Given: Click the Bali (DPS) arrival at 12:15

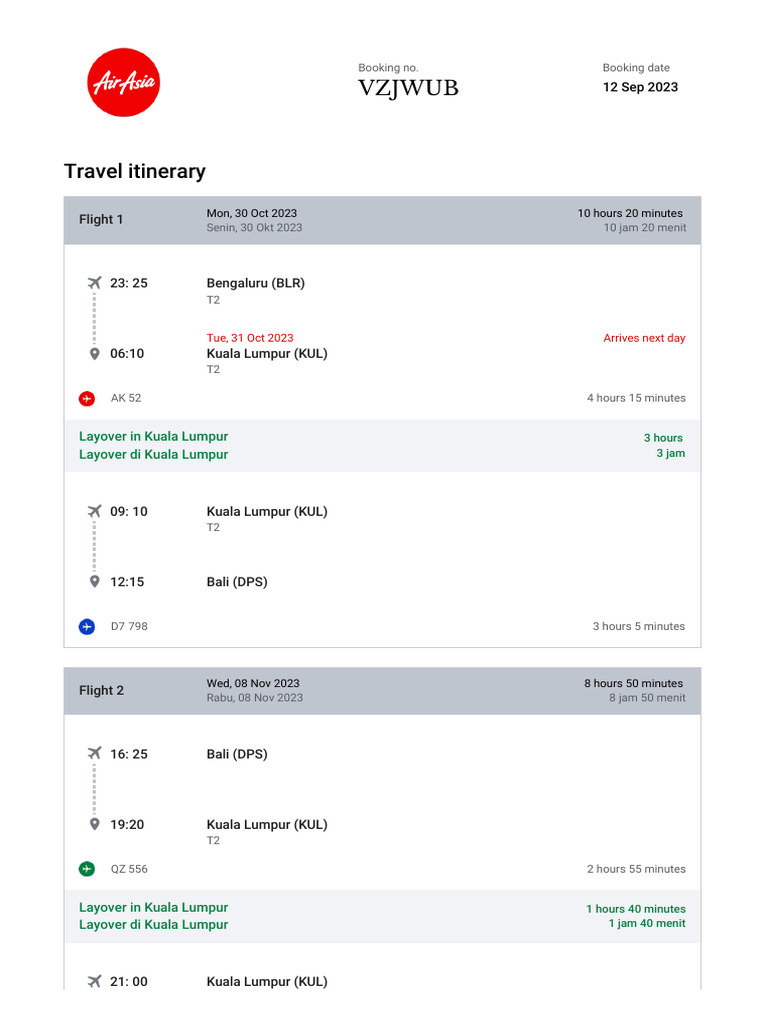Looking at the screenshot, I should tap(237, 582).
